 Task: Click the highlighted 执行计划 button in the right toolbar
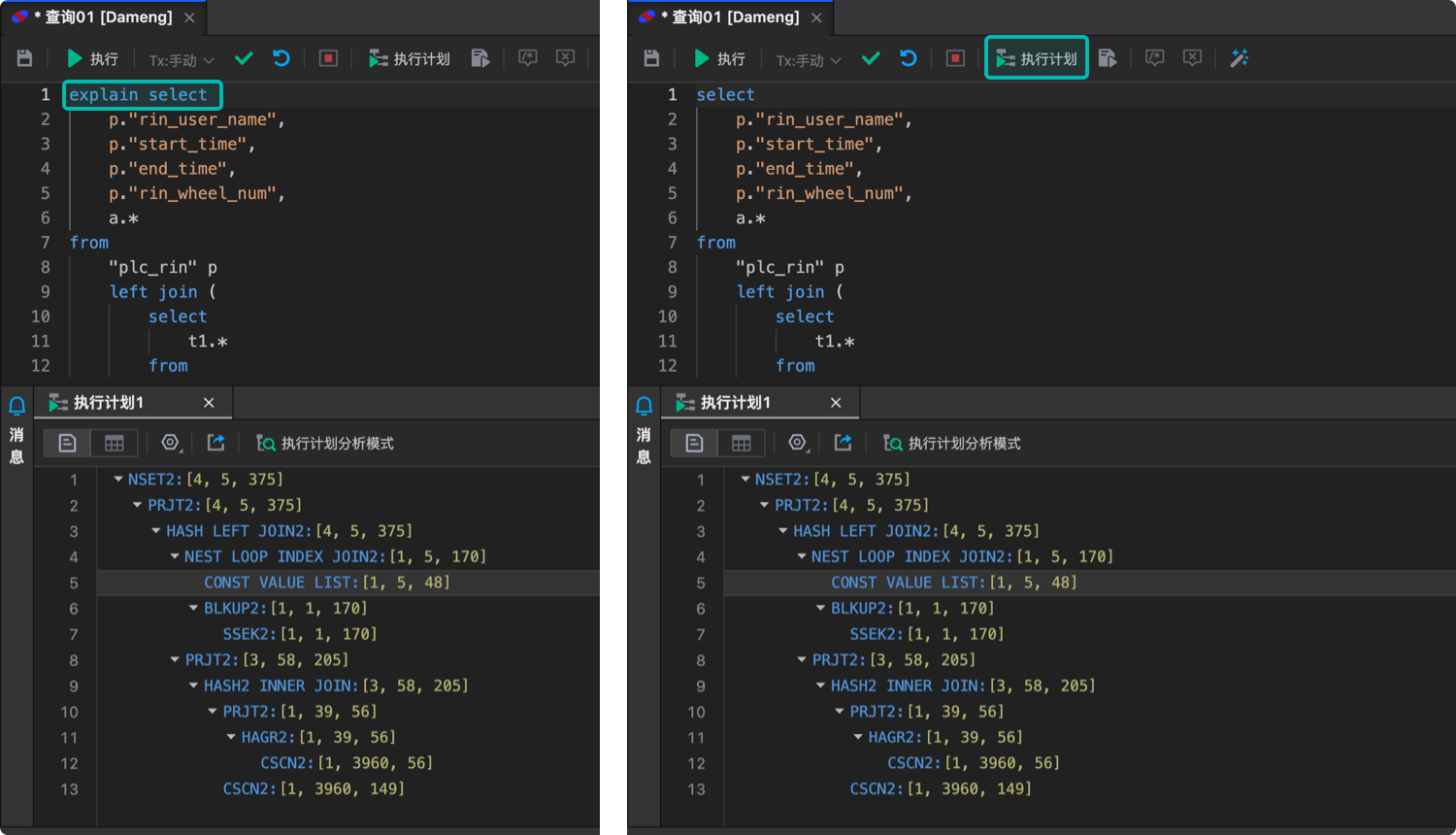pyautogui.click(x=1036, y=58)
